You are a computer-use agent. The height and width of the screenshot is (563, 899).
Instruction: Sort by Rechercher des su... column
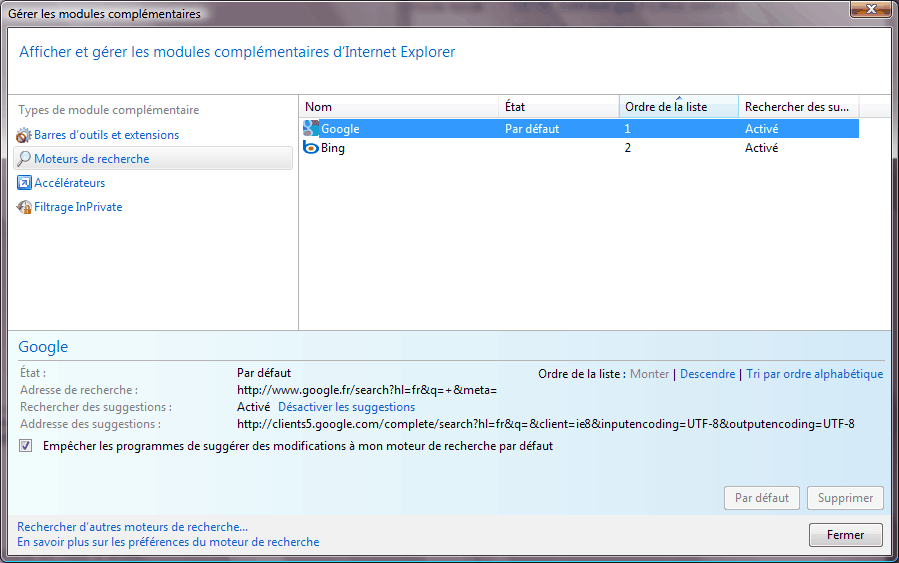pos(799,107)
